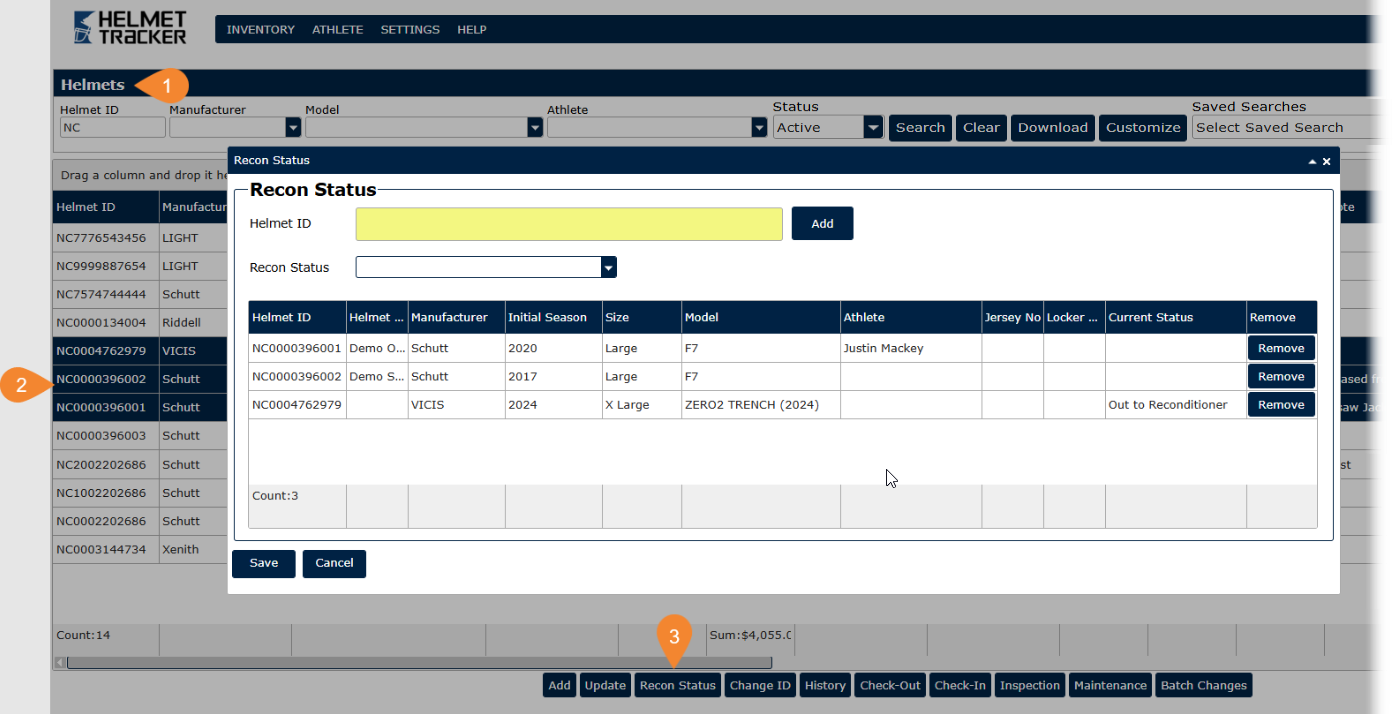Viewport: 1400px width, 714px height.
Task: Expand the Model filter dropdown
Action: pos(535,128)
